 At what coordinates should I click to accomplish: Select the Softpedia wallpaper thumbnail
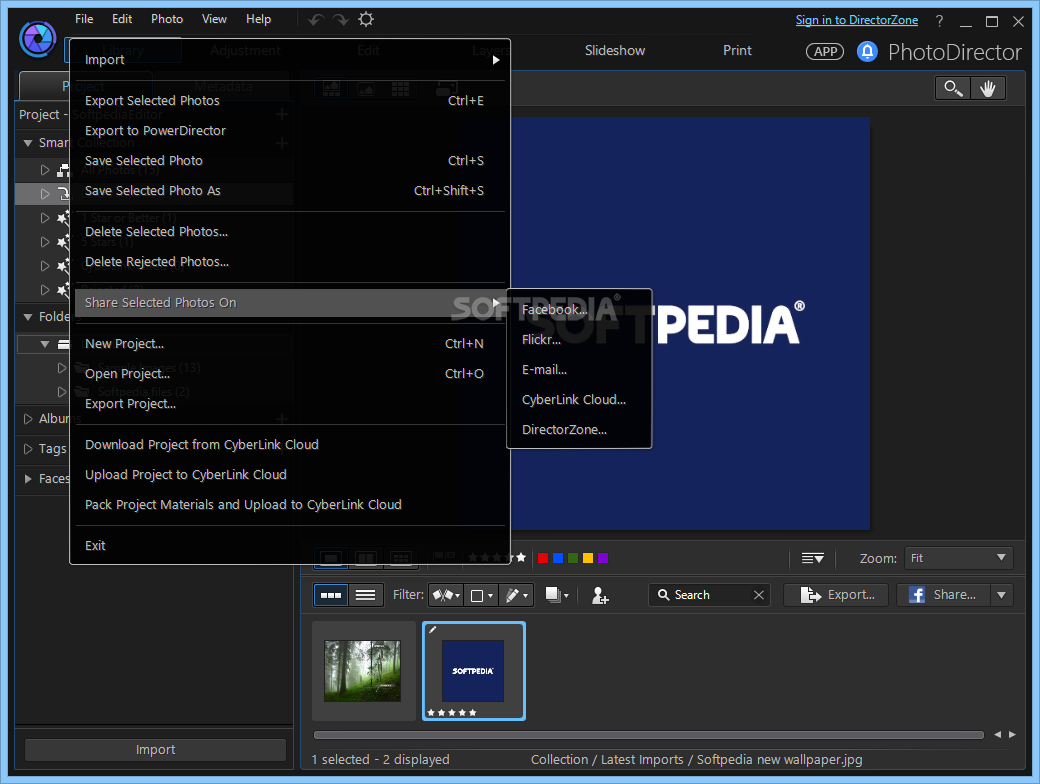click(474, 671)
